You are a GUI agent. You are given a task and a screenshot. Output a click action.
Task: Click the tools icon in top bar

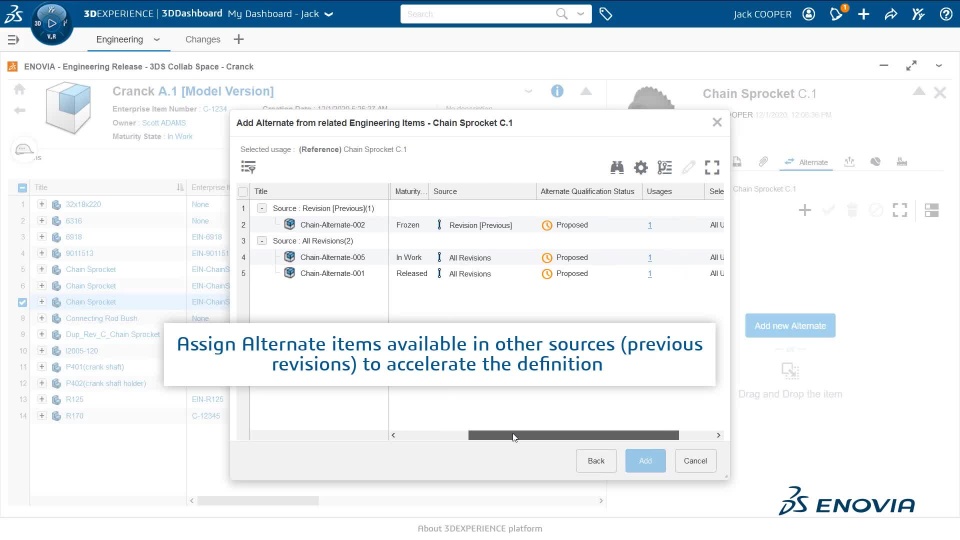(918, 14)
